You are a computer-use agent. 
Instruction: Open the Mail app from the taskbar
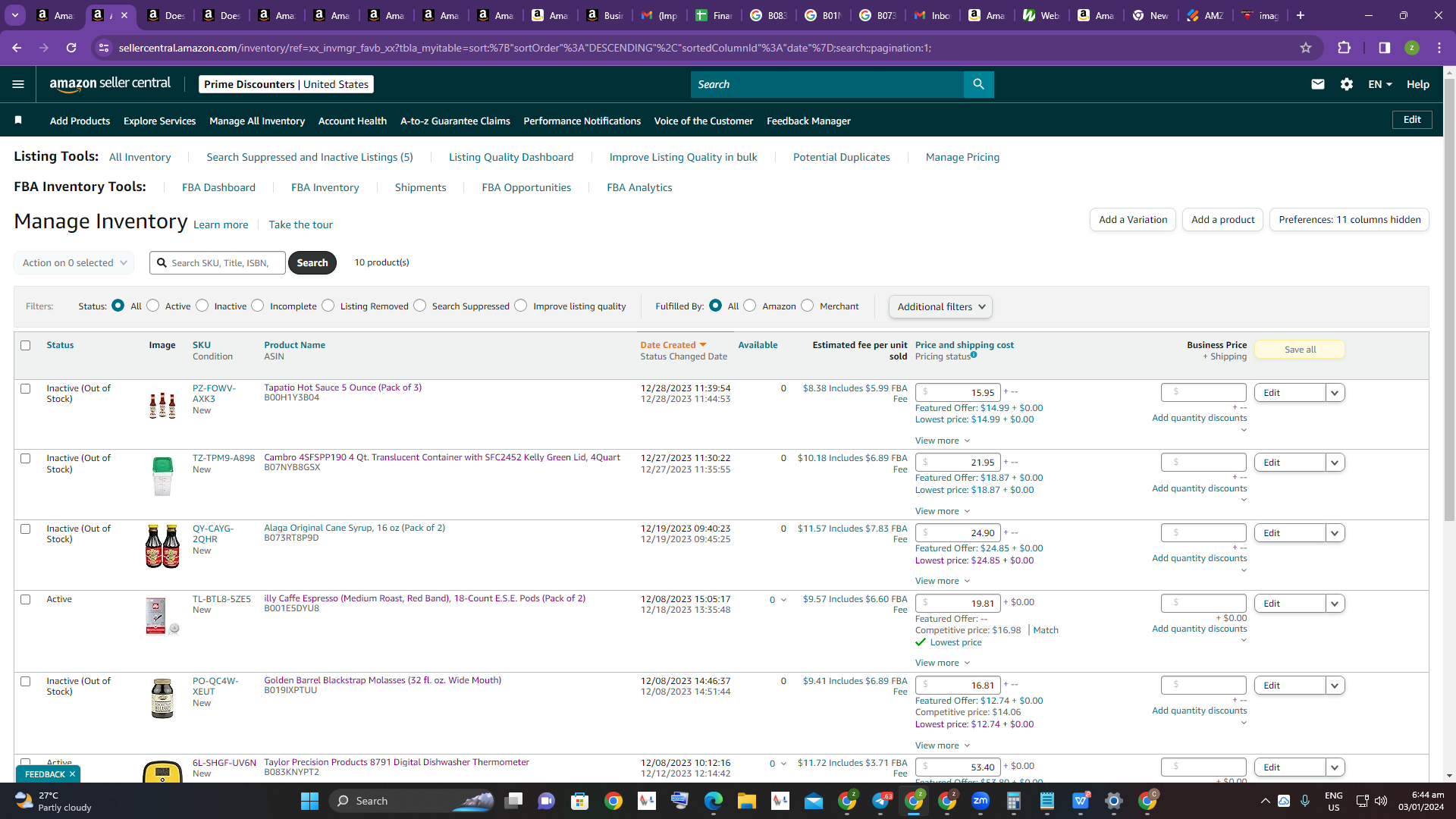[814, 801]
